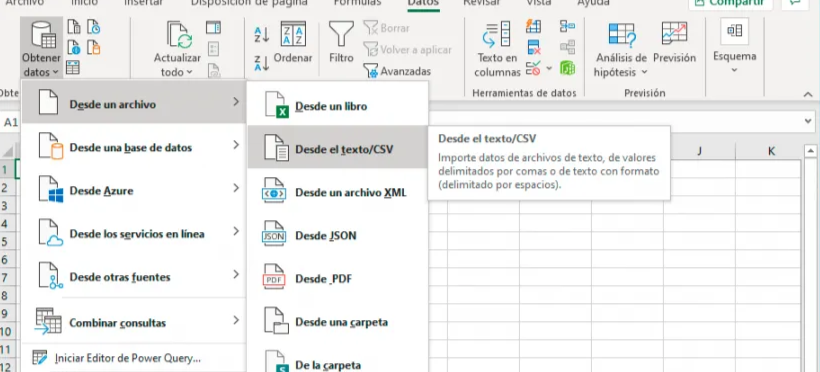Switch to the Datos ribbon tab
The height and width of the screenshot is (372, 820).
point(423,3)
